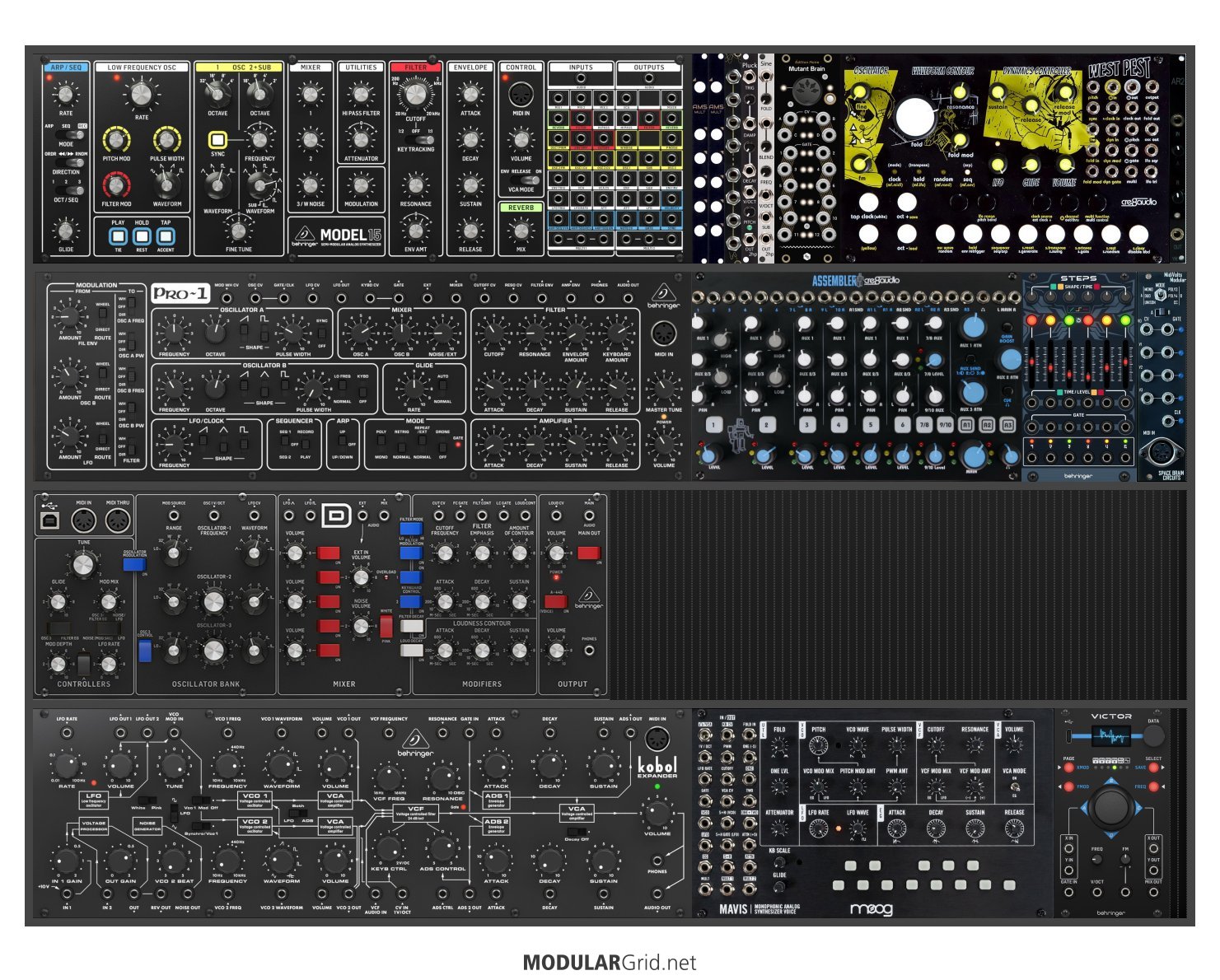Click Model 15 PLAY button

[x=118, y=237]
